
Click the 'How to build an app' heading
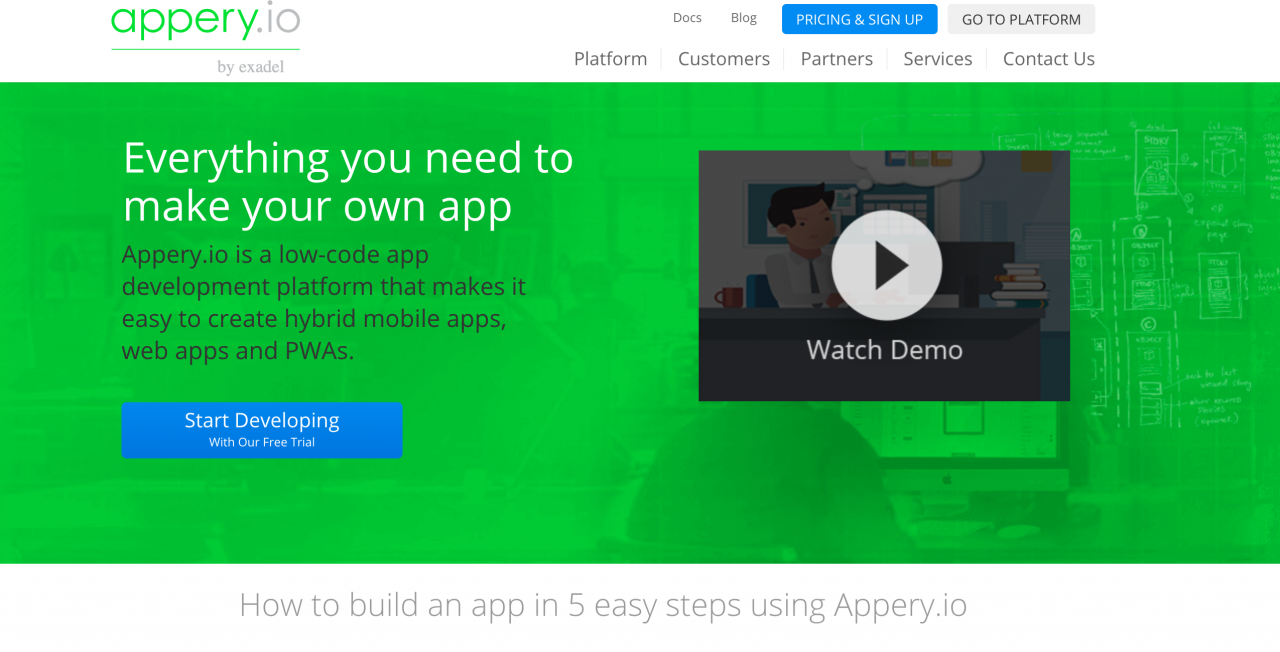tap(603, 605)
